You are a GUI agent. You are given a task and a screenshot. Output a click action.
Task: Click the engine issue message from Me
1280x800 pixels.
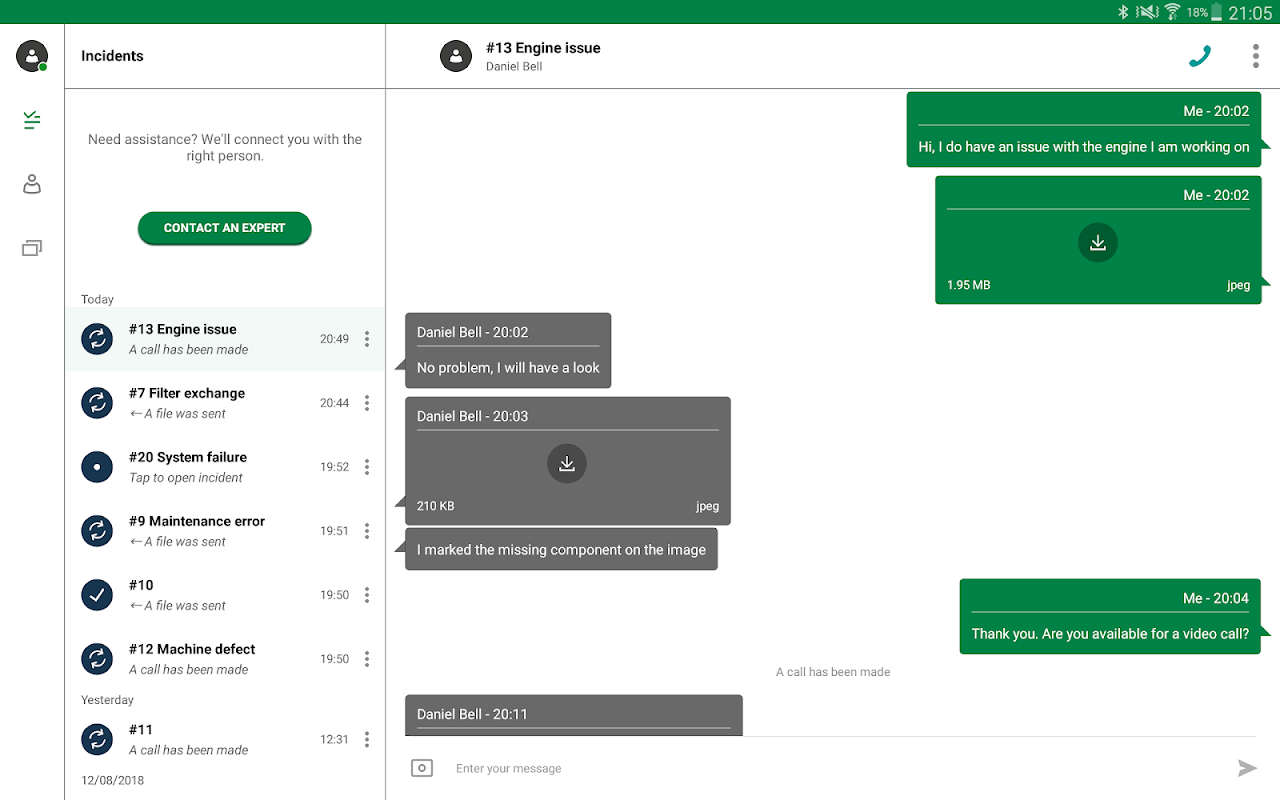point(1084,130)
